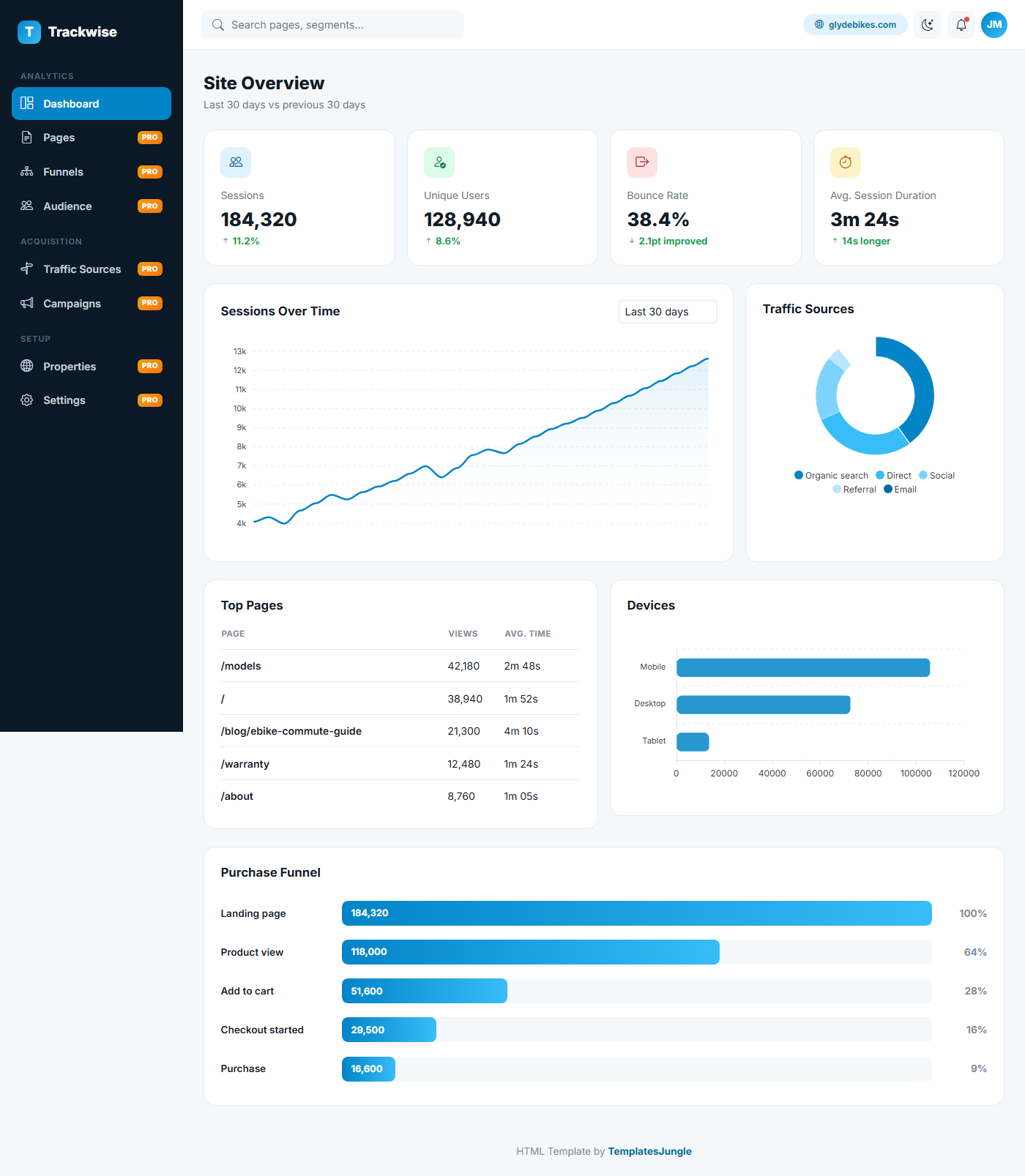Toggle dark mode moon button

(x=928, y=25)
